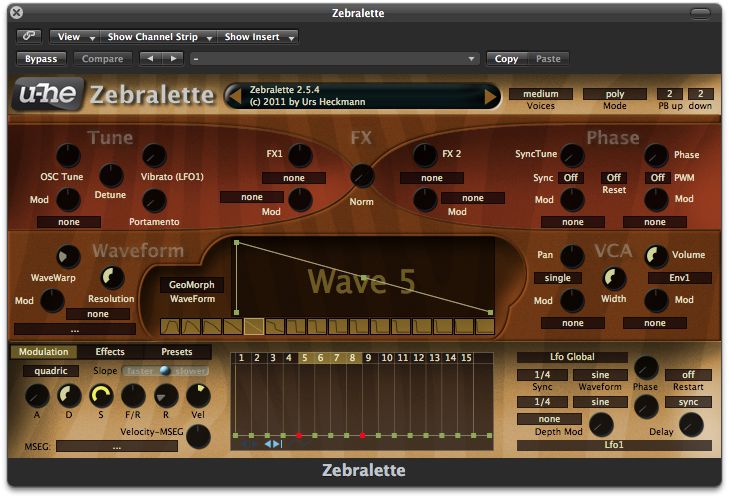The height and width of the screenshot is (498, 729).
Task: Click the Phase knob in Phase section
Action: [x=656, y=156]
